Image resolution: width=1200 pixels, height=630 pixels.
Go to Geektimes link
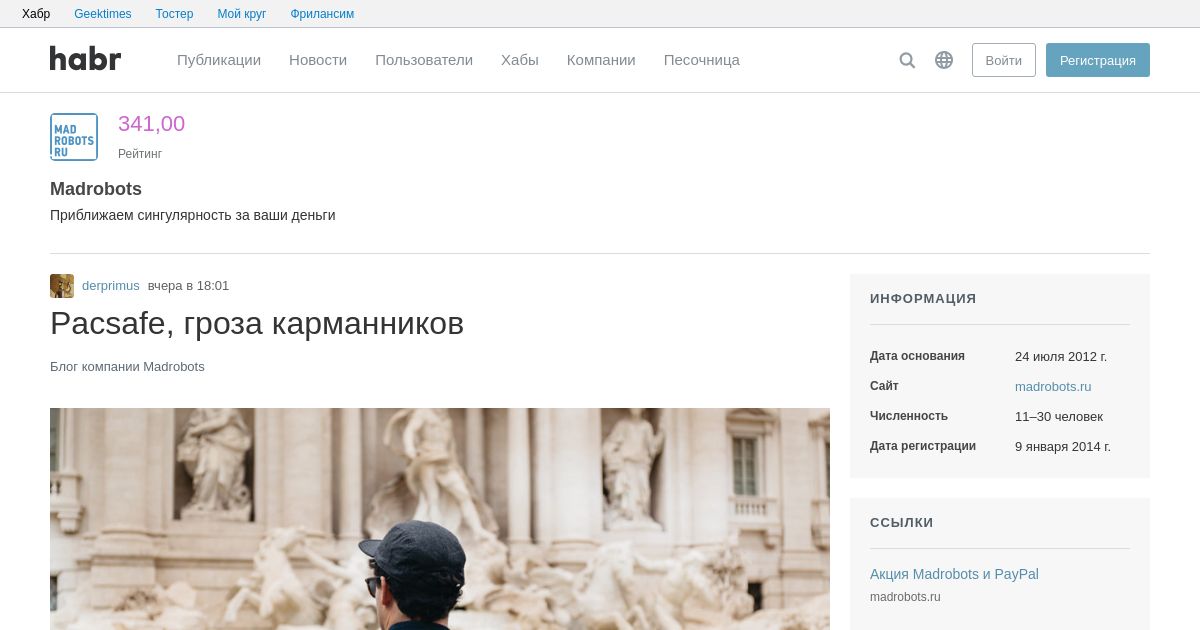[x=103, y=14]
